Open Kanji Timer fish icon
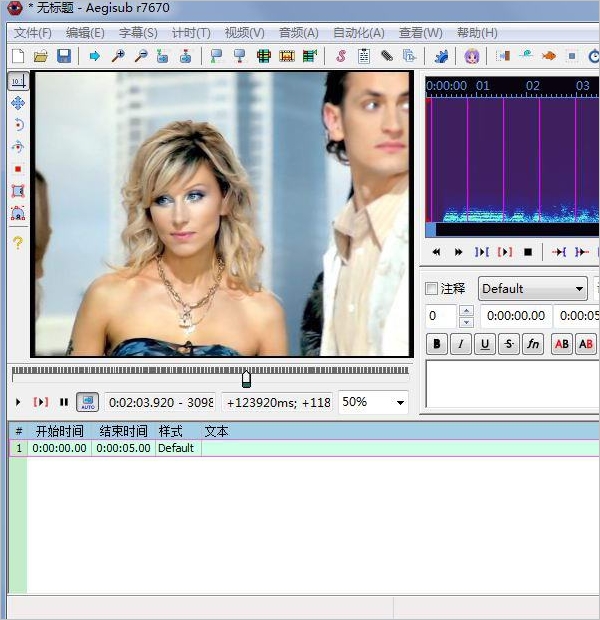The height and width of the screenshot is (620, 600). tap(549, 56)
